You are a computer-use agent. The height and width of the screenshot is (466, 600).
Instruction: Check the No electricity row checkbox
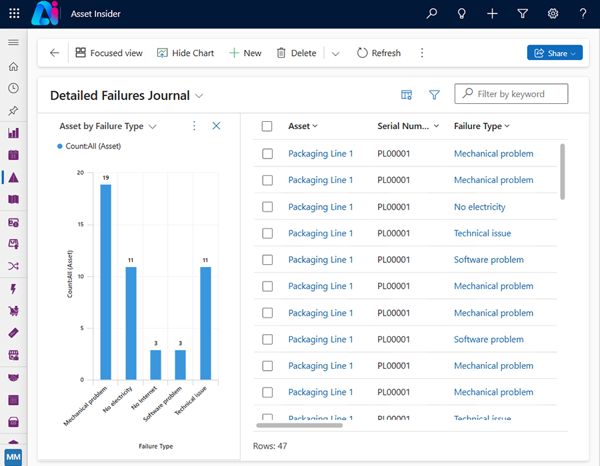267,207
